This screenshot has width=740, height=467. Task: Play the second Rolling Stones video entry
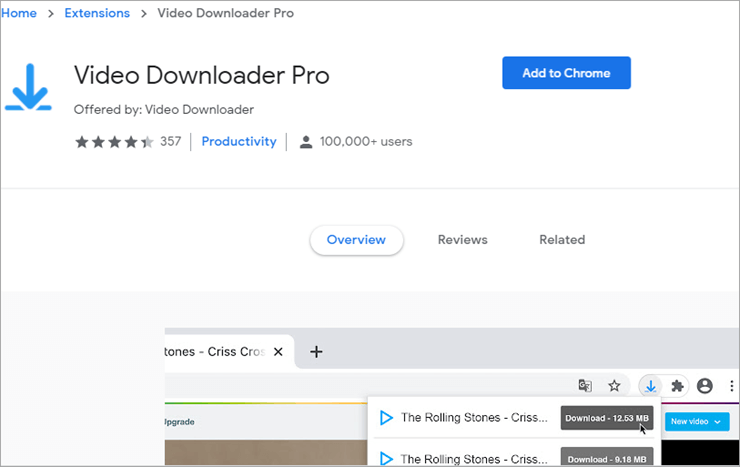tap(386, 459)
